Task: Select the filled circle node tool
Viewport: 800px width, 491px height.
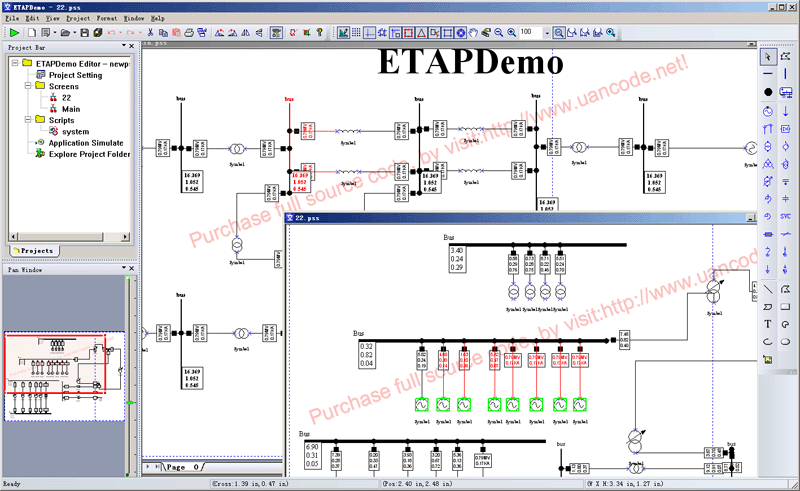Action: point(767,92)
